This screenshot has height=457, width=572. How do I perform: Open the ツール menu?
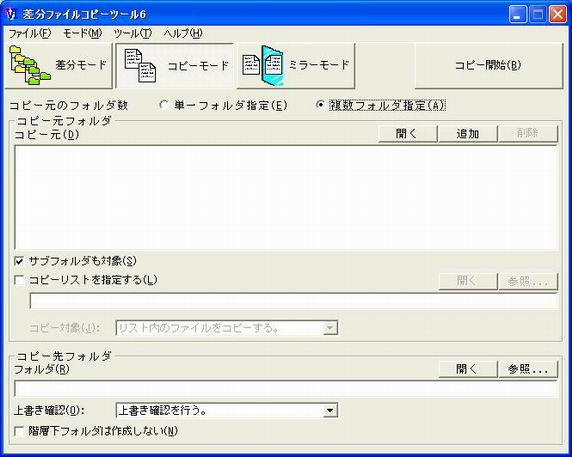[x=132, y=34]
